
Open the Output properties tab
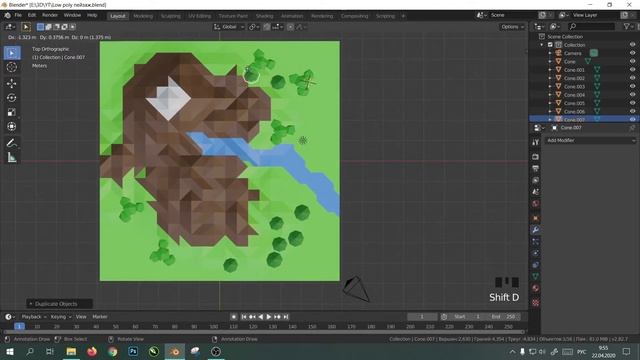pyautogui.click(x=536, y=168)
